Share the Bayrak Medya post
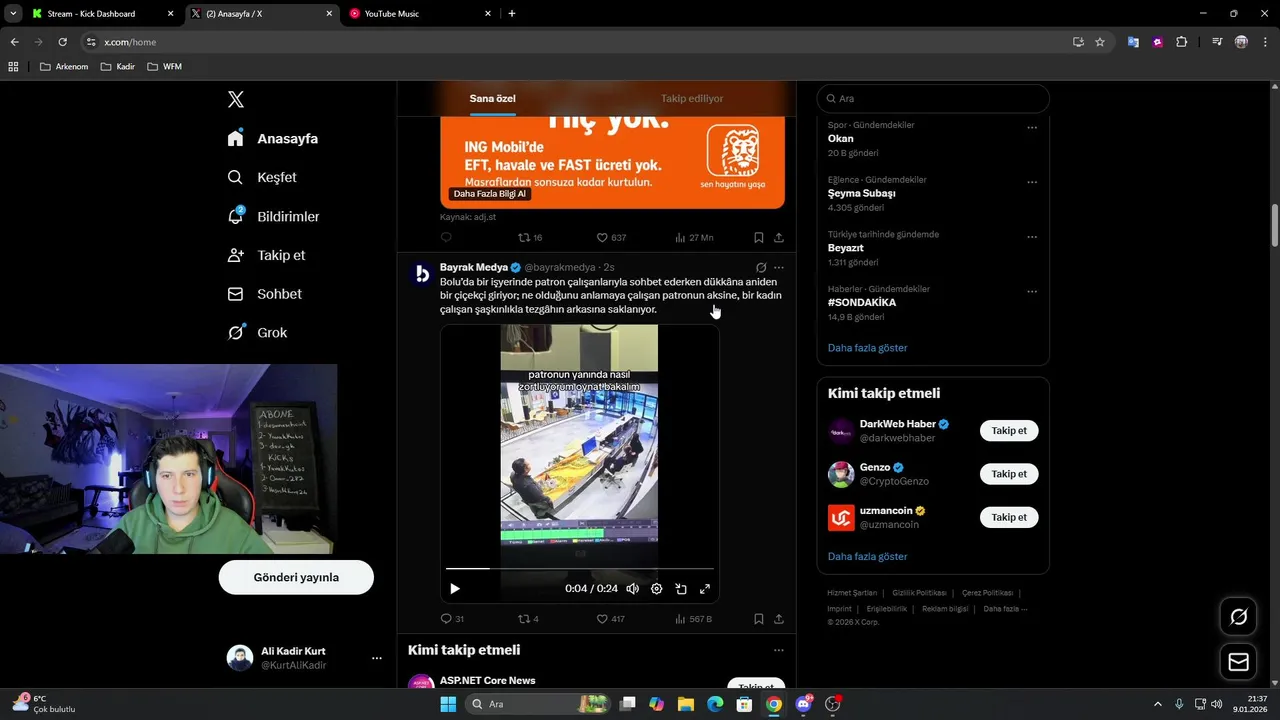The image size is (1280, 720). pos(779,619)
